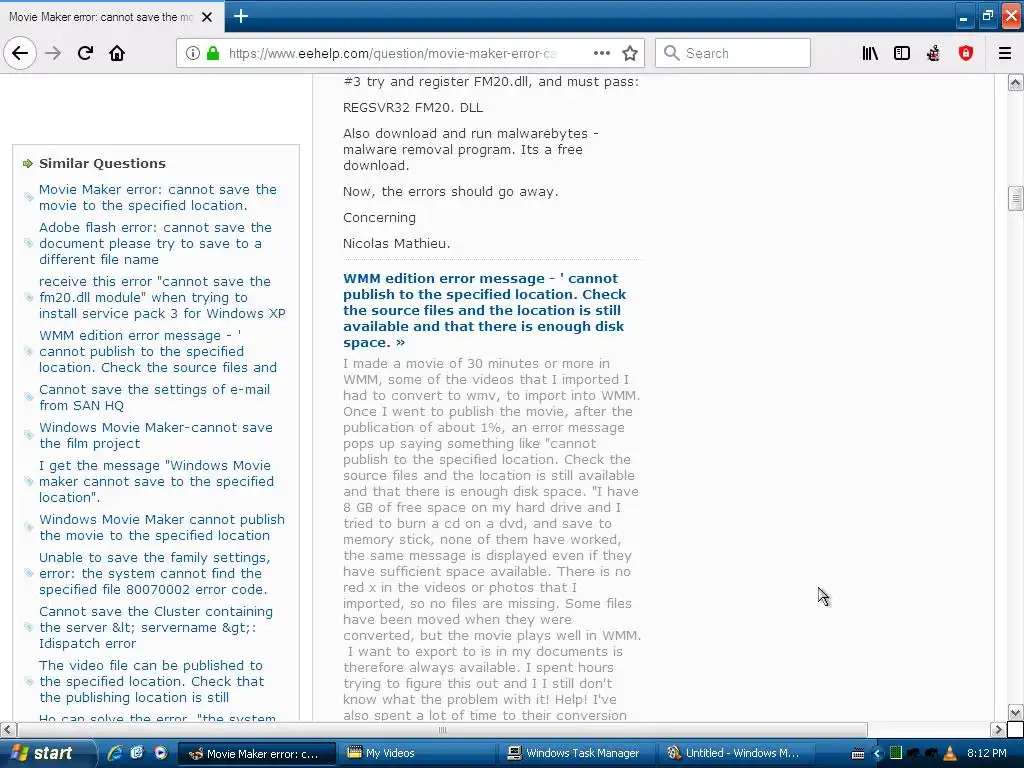Expand hidden system tray icons
Image resolution: width=1024 pixels, height=768 pixels.
[x=877, y=754]
